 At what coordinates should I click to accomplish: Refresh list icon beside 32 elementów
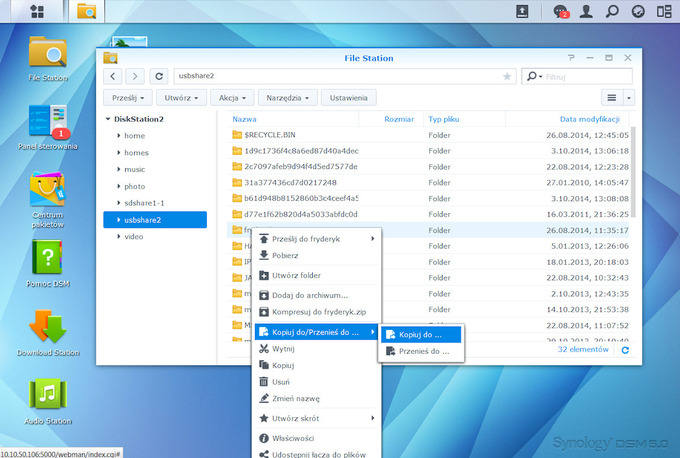625,350
